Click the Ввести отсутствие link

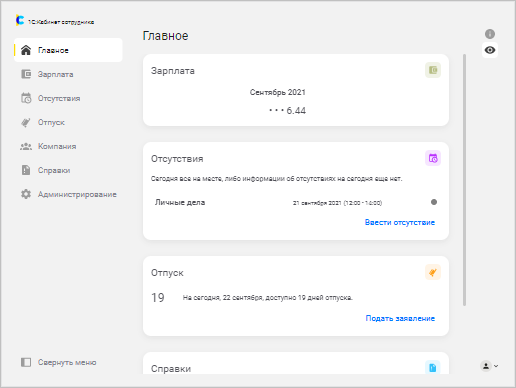(400, 222)
